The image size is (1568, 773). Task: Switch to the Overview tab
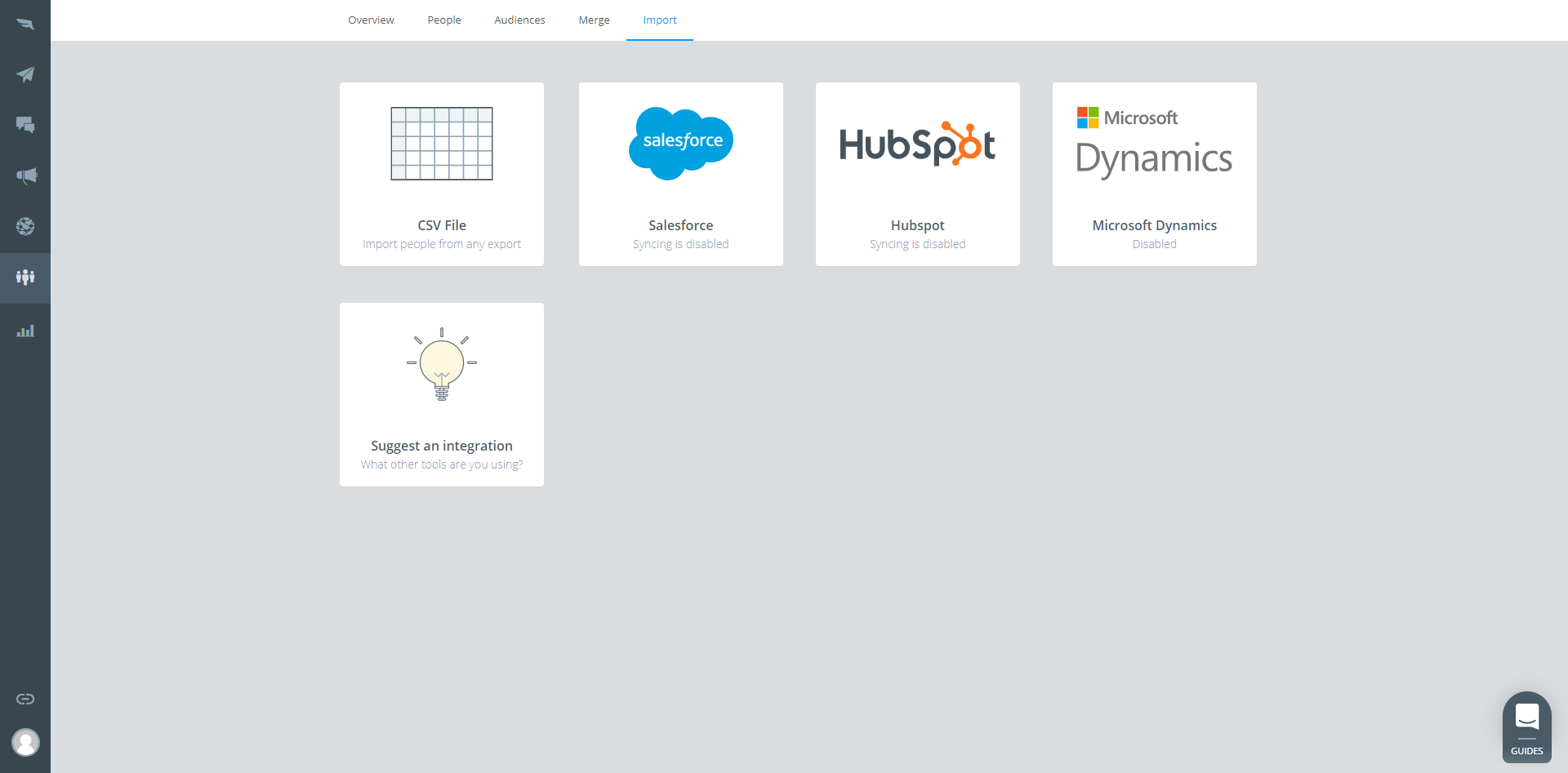pyautogui.click(x=371, y=20)
